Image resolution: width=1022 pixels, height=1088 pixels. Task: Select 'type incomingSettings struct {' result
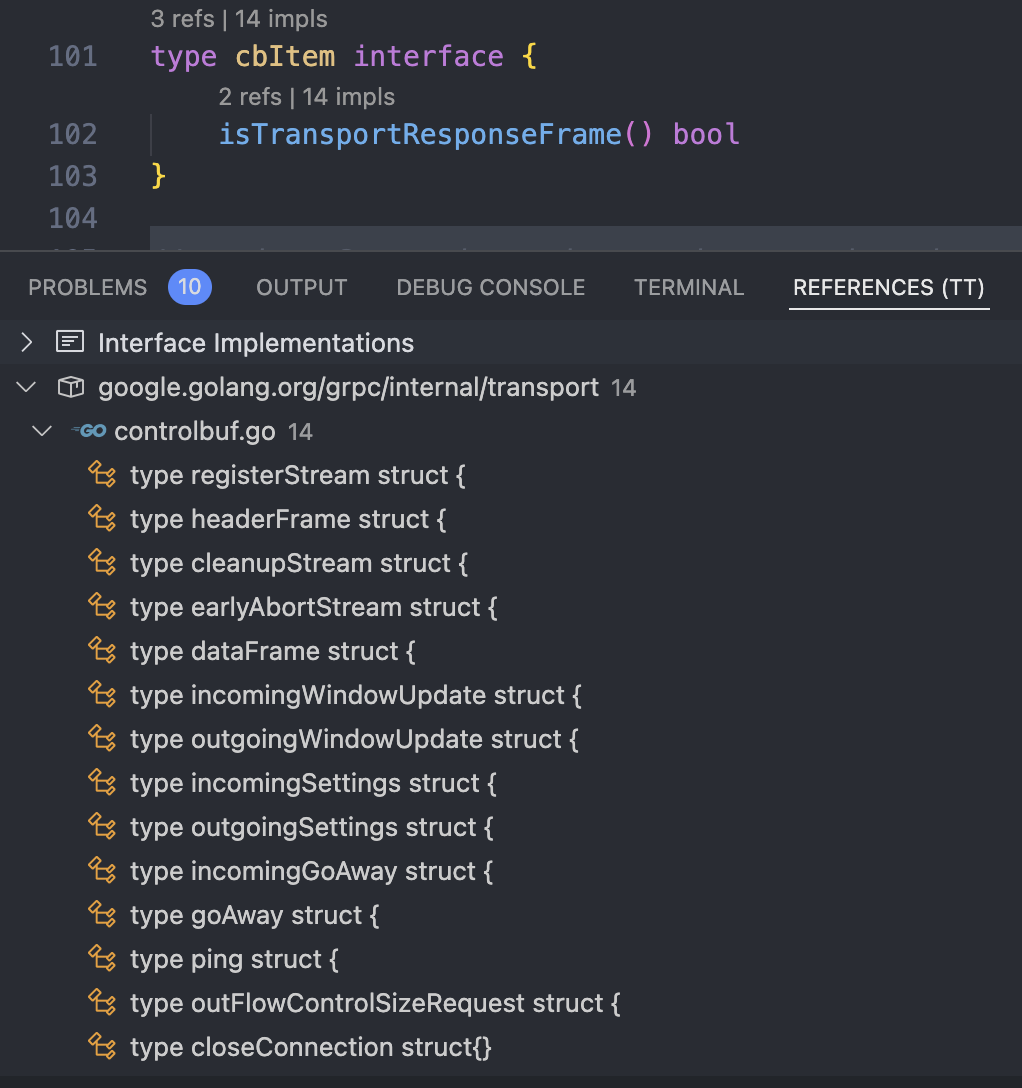click(313, 783)
